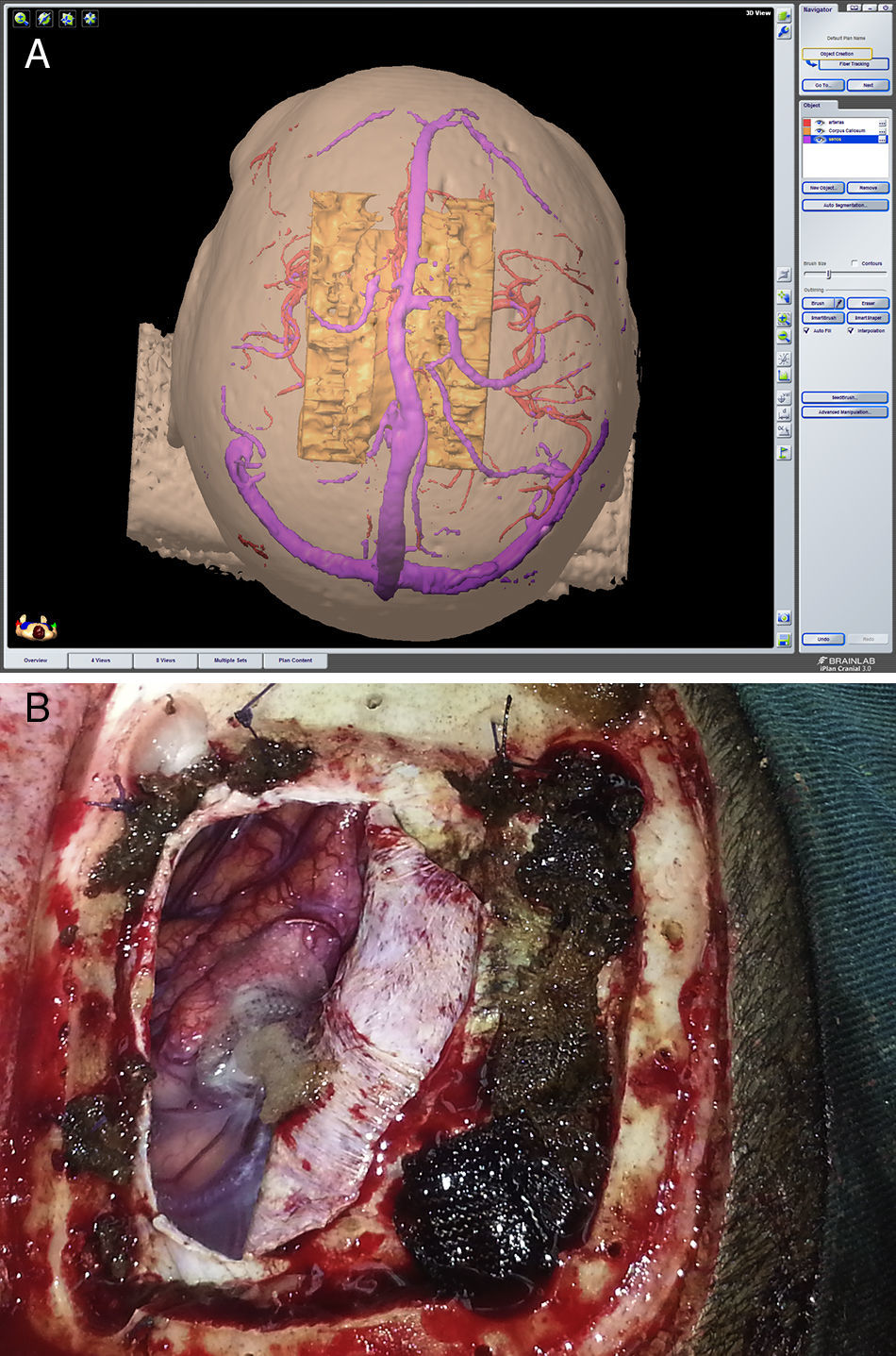Click the green flag toolbar icon
The image size is (896, 1356).
click(x=784, y=453)
